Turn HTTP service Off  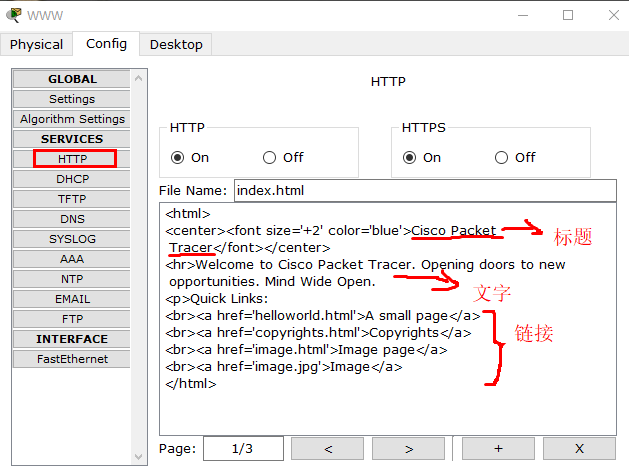(x=269, y=158)
